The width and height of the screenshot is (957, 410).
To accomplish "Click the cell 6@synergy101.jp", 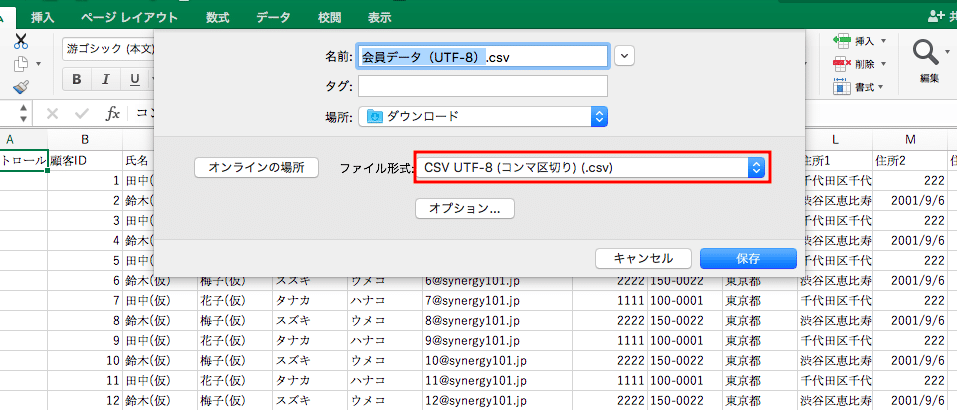I will 497,280.
